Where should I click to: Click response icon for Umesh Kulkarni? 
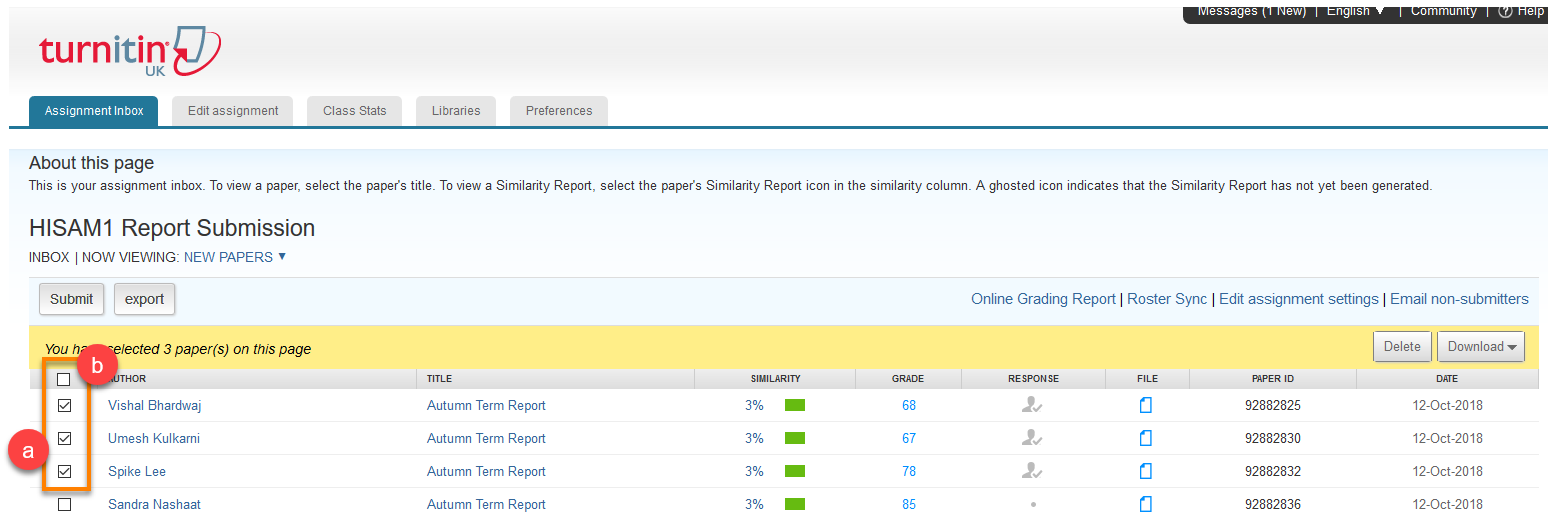click(1032, 438)
